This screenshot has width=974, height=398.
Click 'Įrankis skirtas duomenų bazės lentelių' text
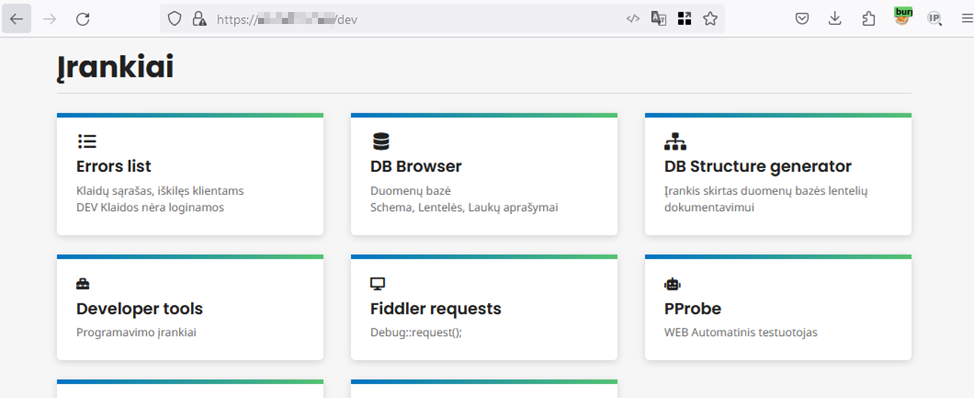pos(766,191)
